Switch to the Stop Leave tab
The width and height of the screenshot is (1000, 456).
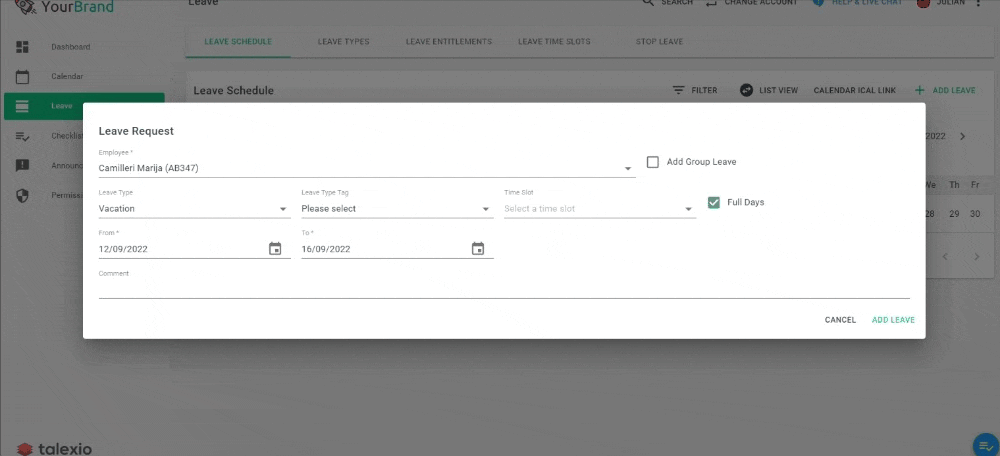pos(659,41)
